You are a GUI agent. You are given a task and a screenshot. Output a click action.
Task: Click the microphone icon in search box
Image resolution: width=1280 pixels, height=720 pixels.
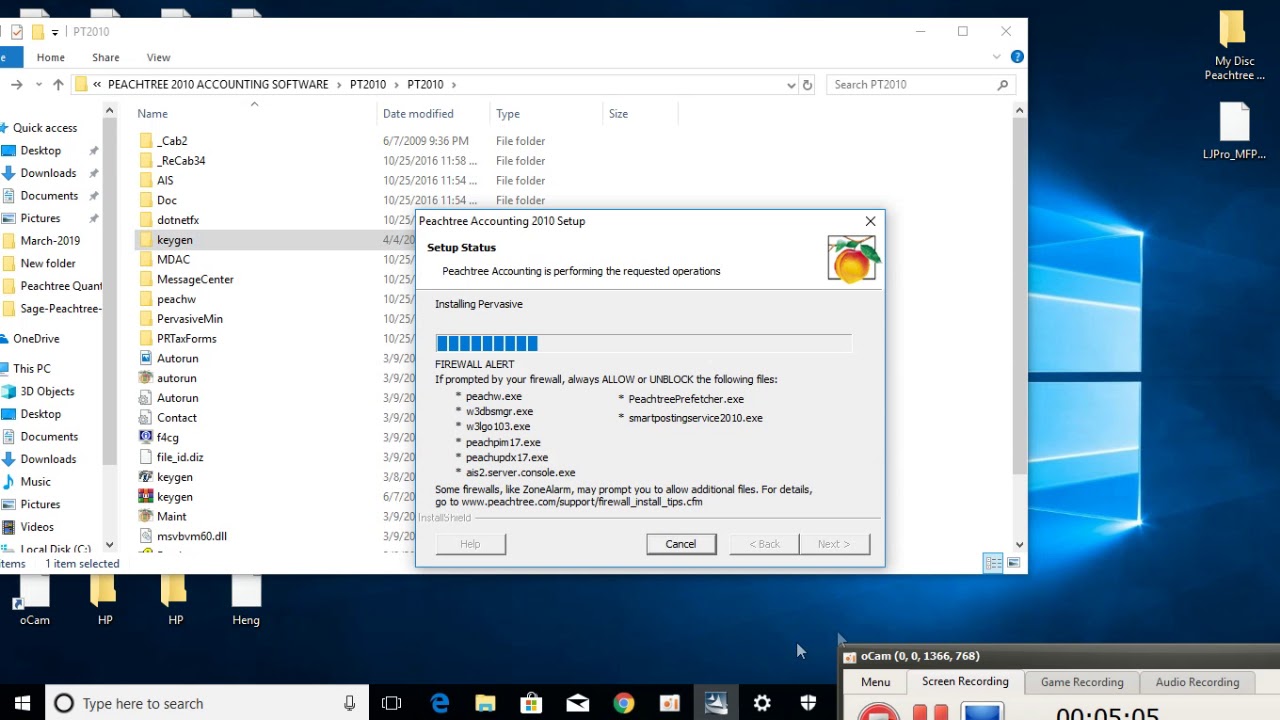[x=349, y=703]
